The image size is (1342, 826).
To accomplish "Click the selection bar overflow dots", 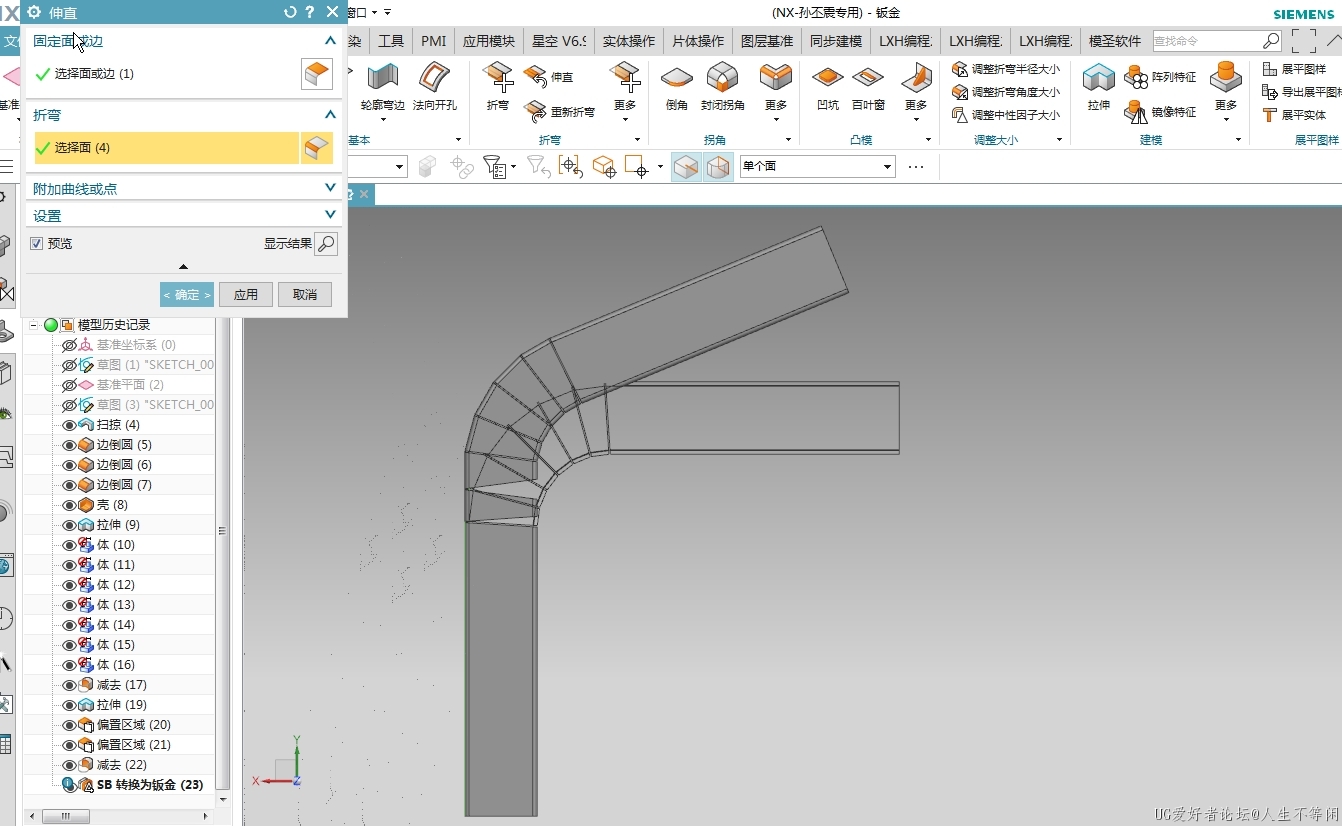I will point(916,167).
